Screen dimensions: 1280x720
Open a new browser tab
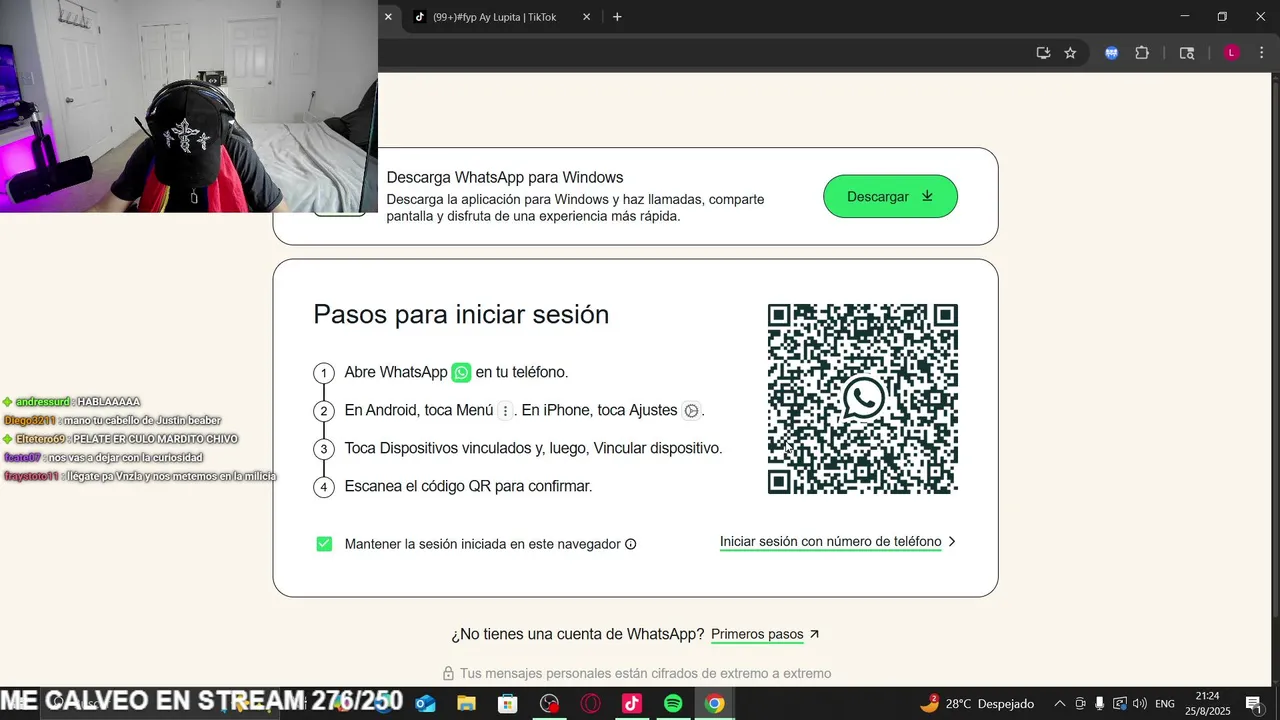click(x=617, y=17)
